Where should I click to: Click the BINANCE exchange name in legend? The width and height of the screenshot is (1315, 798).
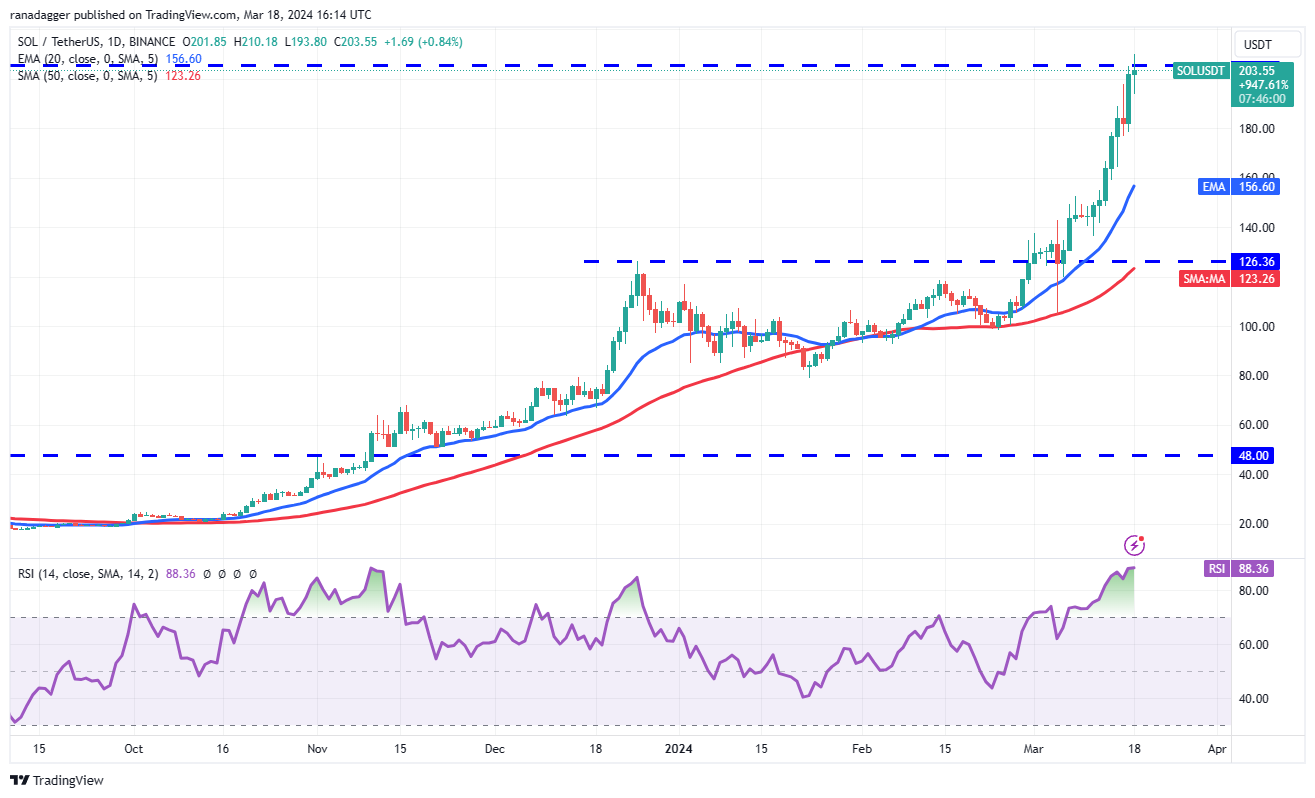coord(153,42)
